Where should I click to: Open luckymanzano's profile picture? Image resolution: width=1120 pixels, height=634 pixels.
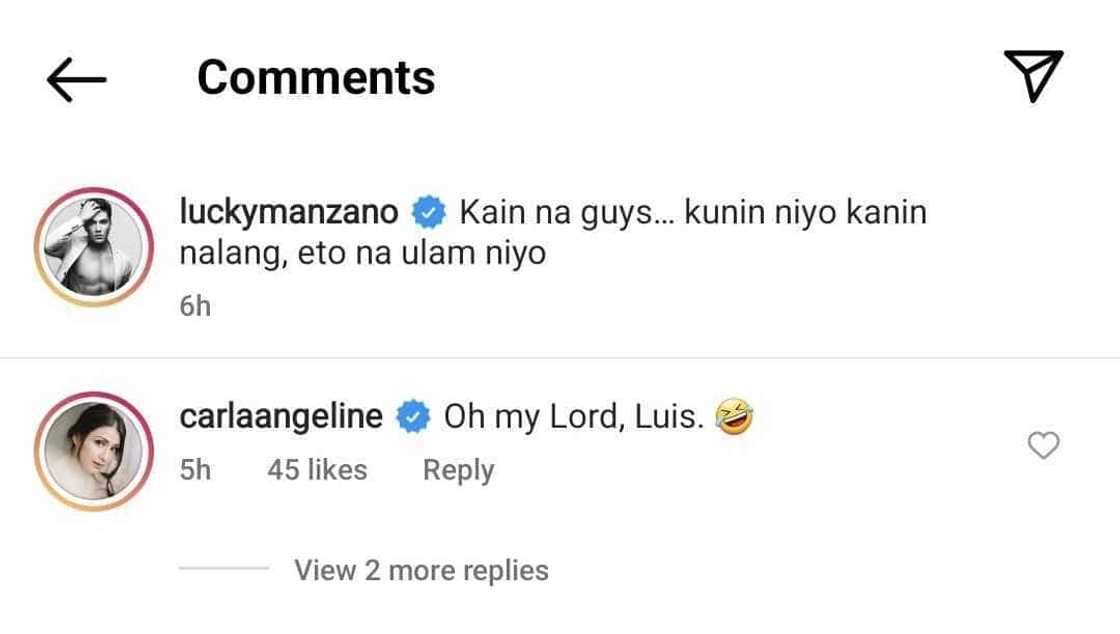(x=93, y=246)
